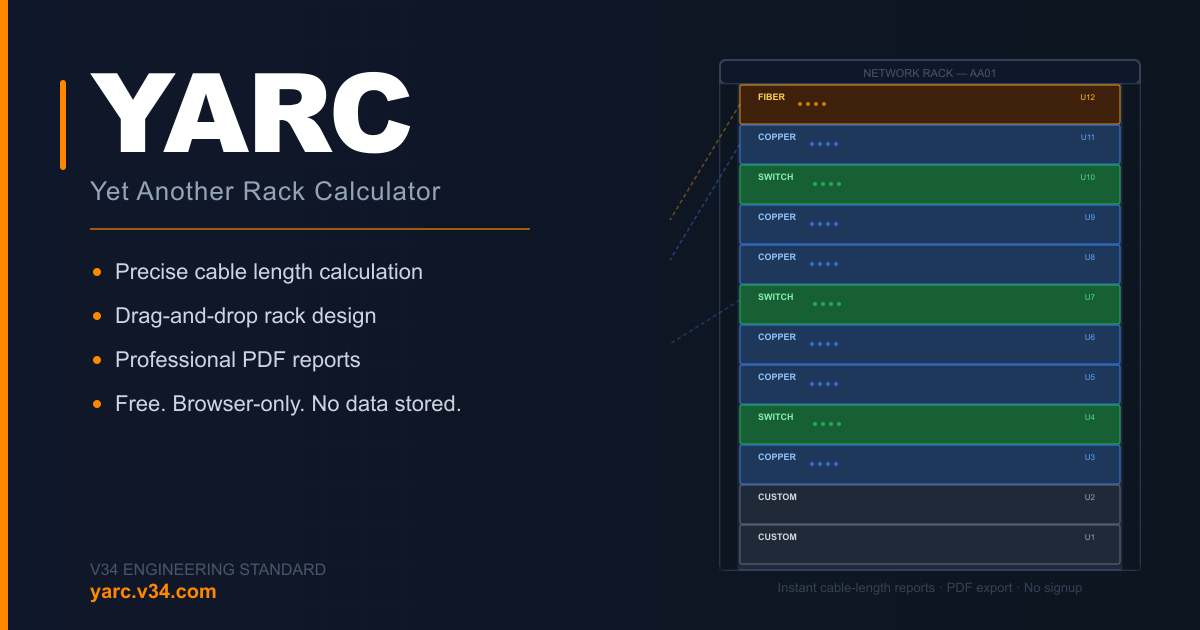
Task: Click the orange port dots on FIBER panel
Action: 812,104
